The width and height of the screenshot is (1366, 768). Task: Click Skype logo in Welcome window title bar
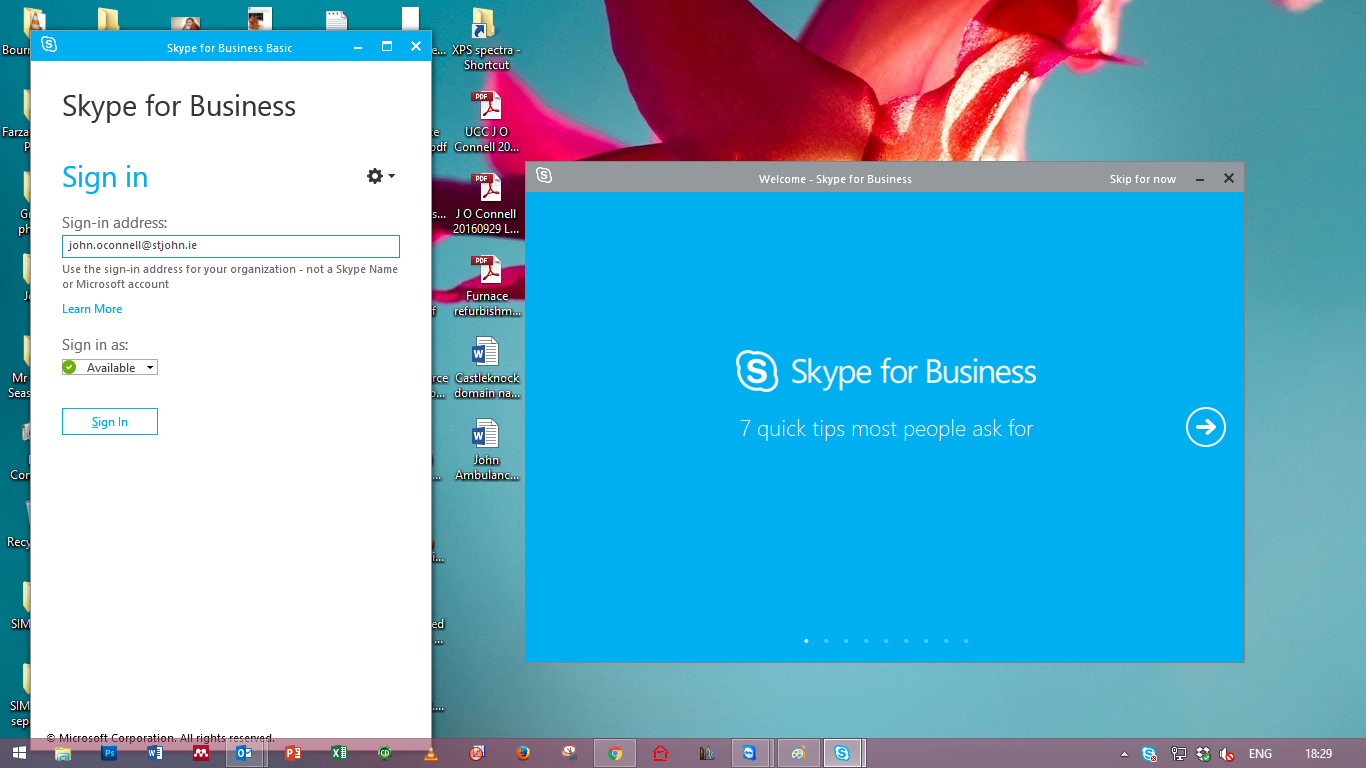coord(543,176)
